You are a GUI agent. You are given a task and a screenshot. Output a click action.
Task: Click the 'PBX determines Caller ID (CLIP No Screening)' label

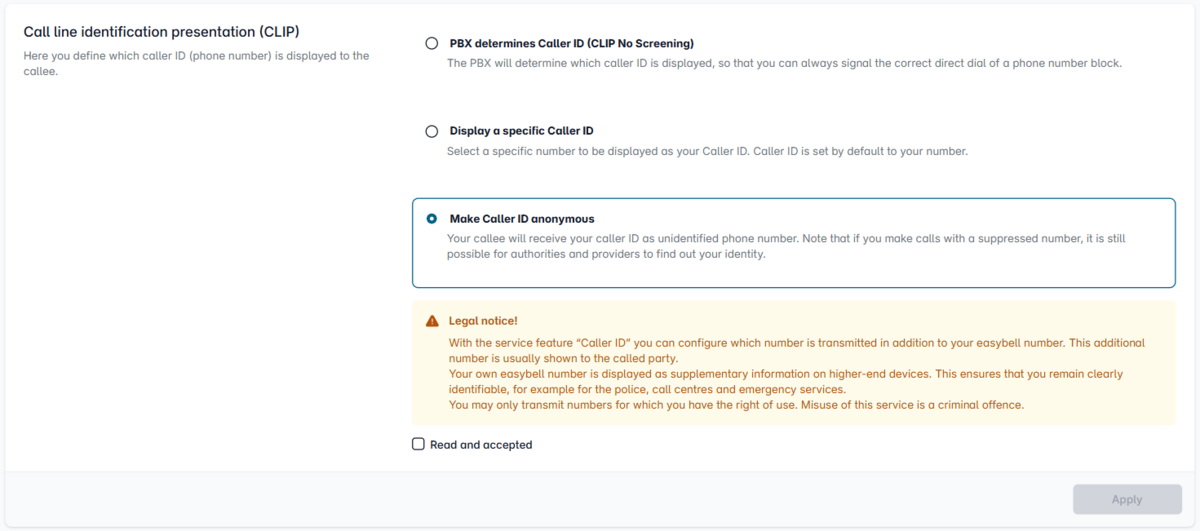(571, 43)
